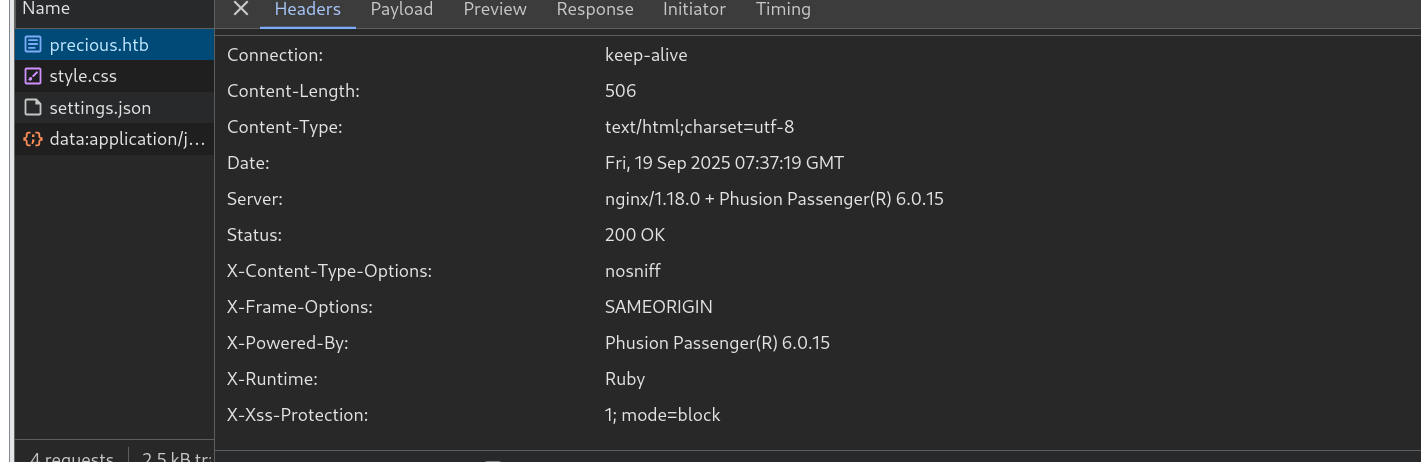This screenshot has width=1421, height=462.
Task: Click the X-Runtime value Ruby
Action: click(625, 379)
